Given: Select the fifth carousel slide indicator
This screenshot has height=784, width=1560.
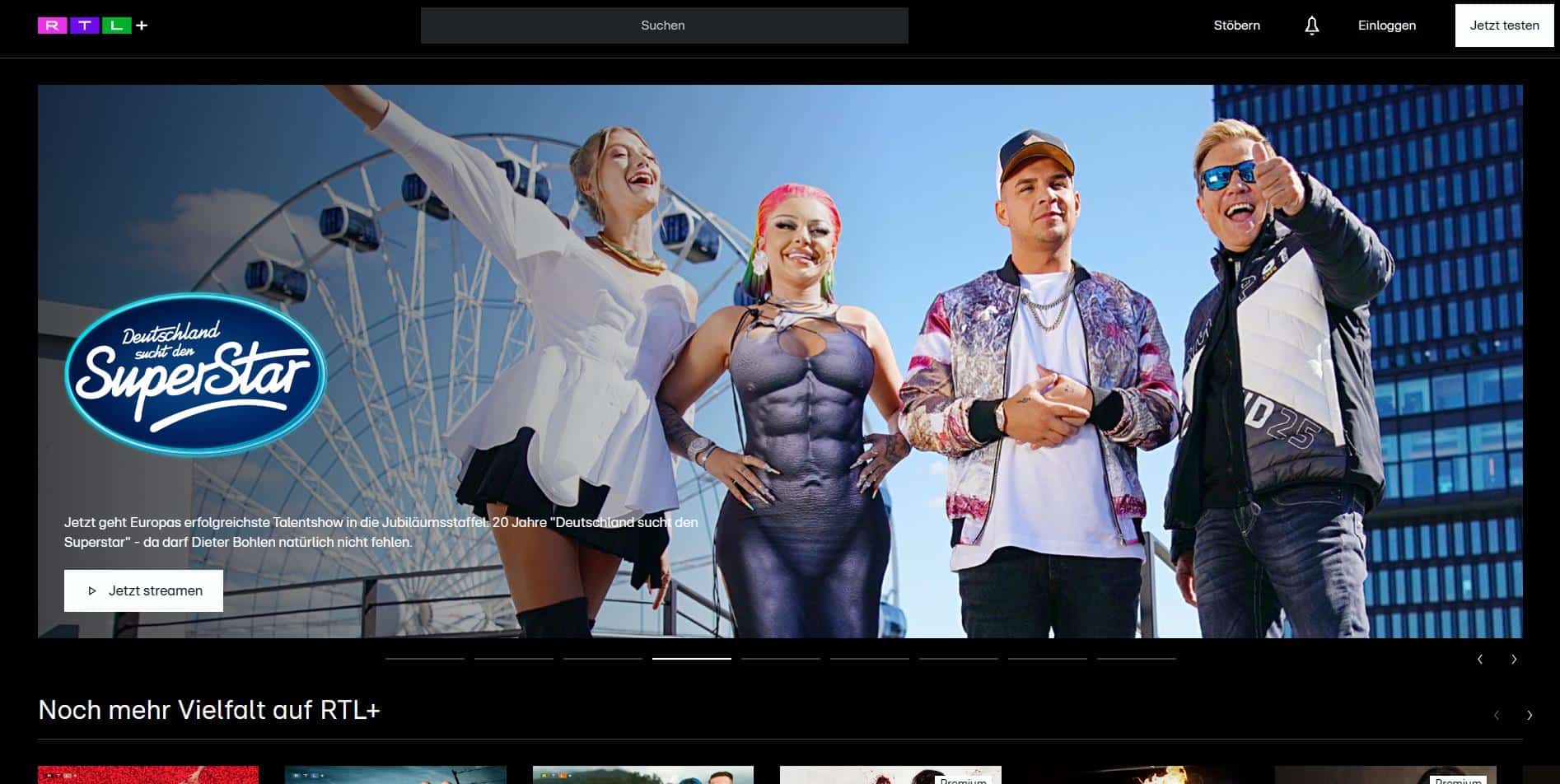Looking at the screenshot, I should pyautogui.click(x=780, y=659).
